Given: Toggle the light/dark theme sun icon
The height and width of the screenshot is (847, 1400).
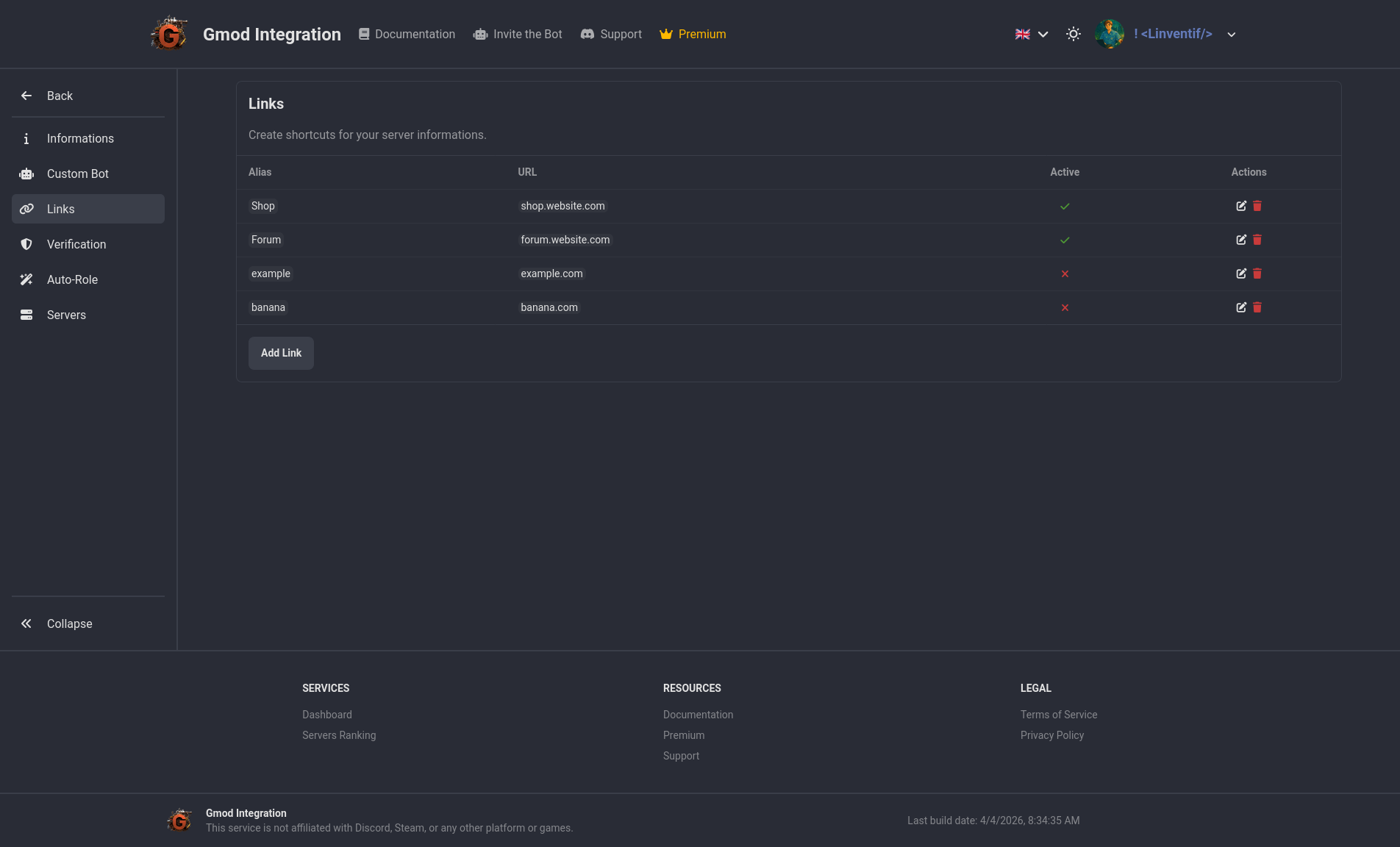Looking at the screenshot, I should pyautogui.click(x=1073, y=34).
